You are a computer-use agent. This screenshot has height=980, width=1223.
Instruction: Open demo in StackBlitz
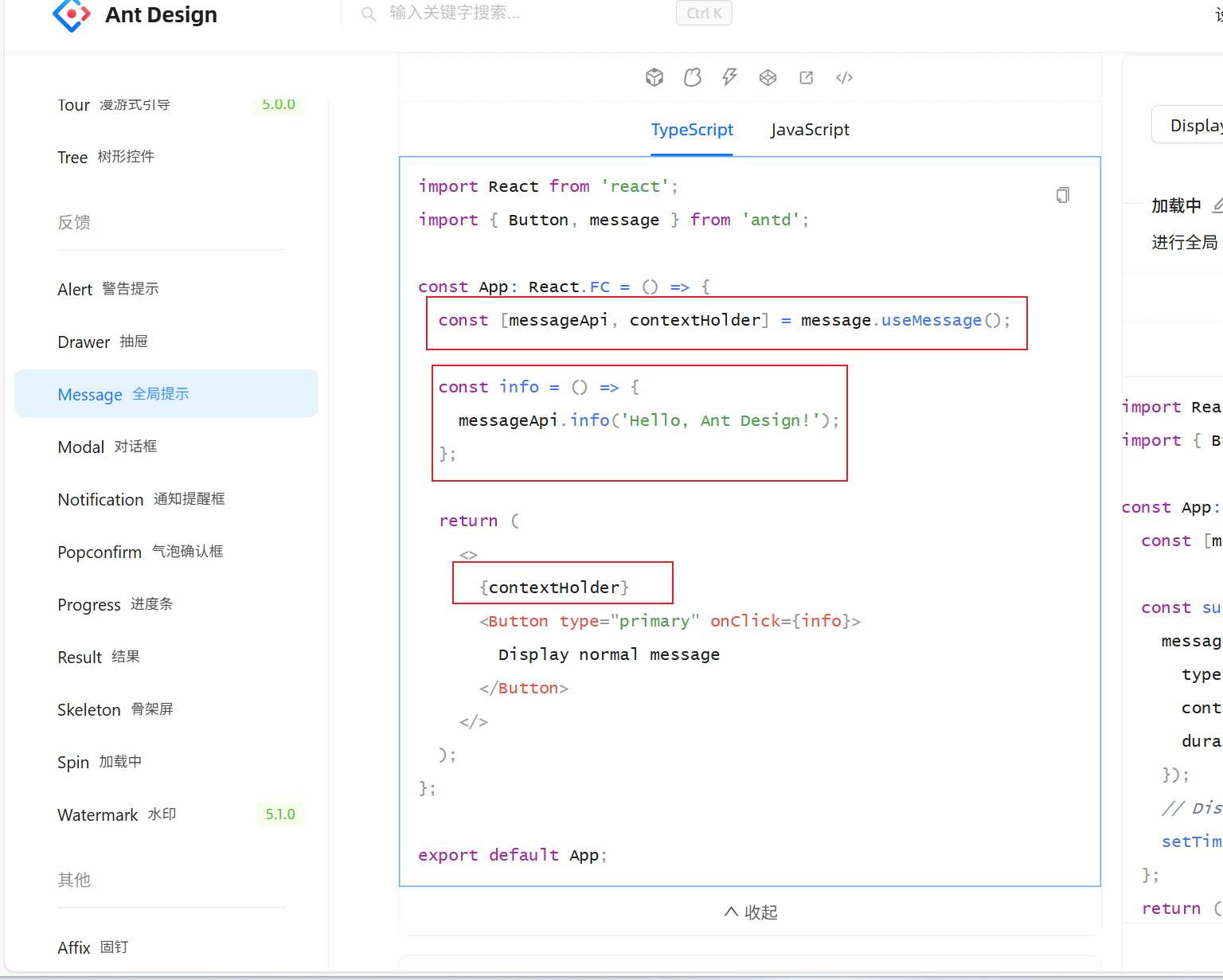729,77
